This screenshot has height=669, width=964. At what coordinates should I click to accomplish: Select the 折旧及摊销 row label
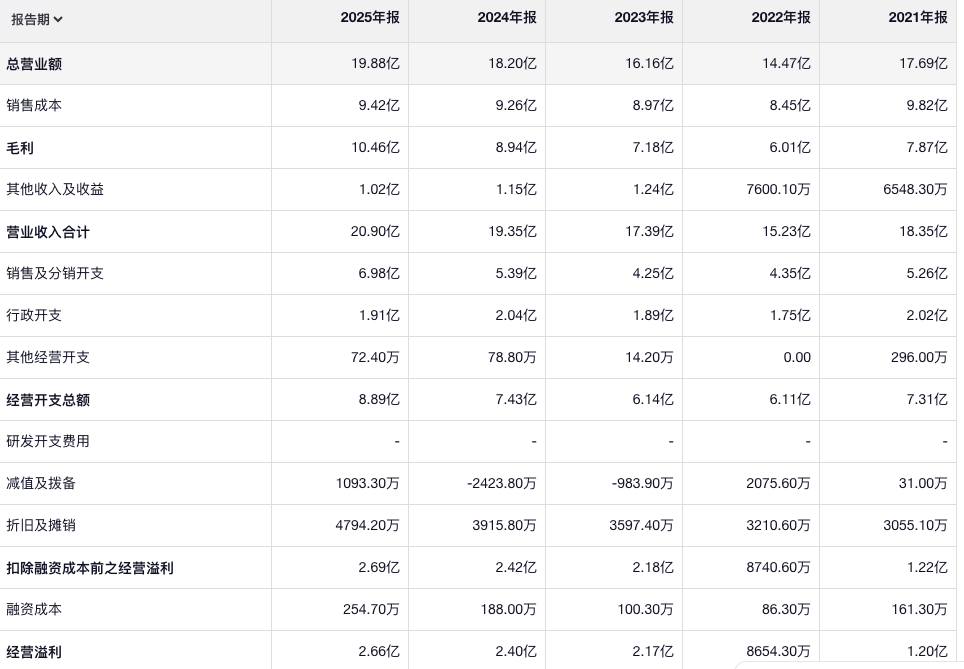[41, 526]
